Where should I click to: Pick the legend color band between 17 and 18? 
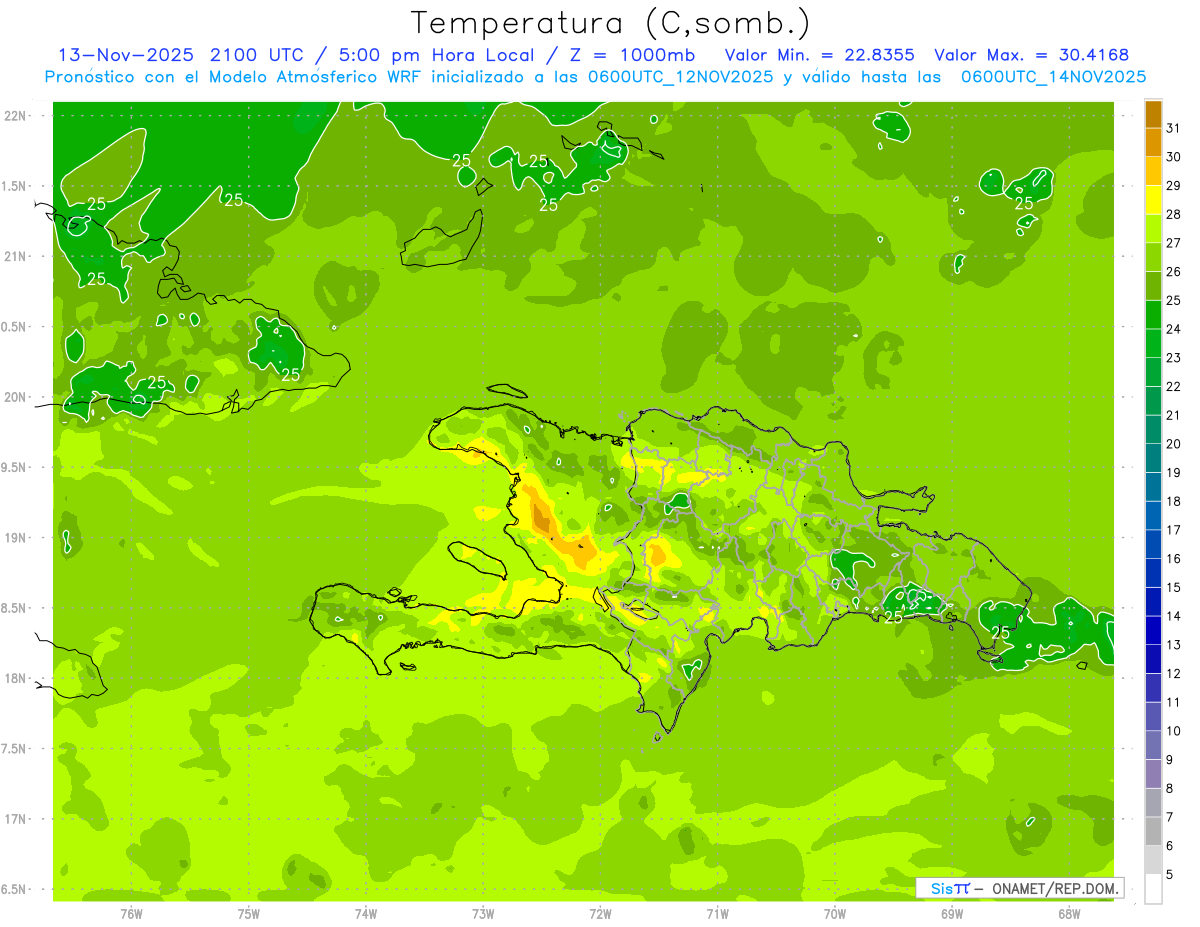tap(1153, 516)
